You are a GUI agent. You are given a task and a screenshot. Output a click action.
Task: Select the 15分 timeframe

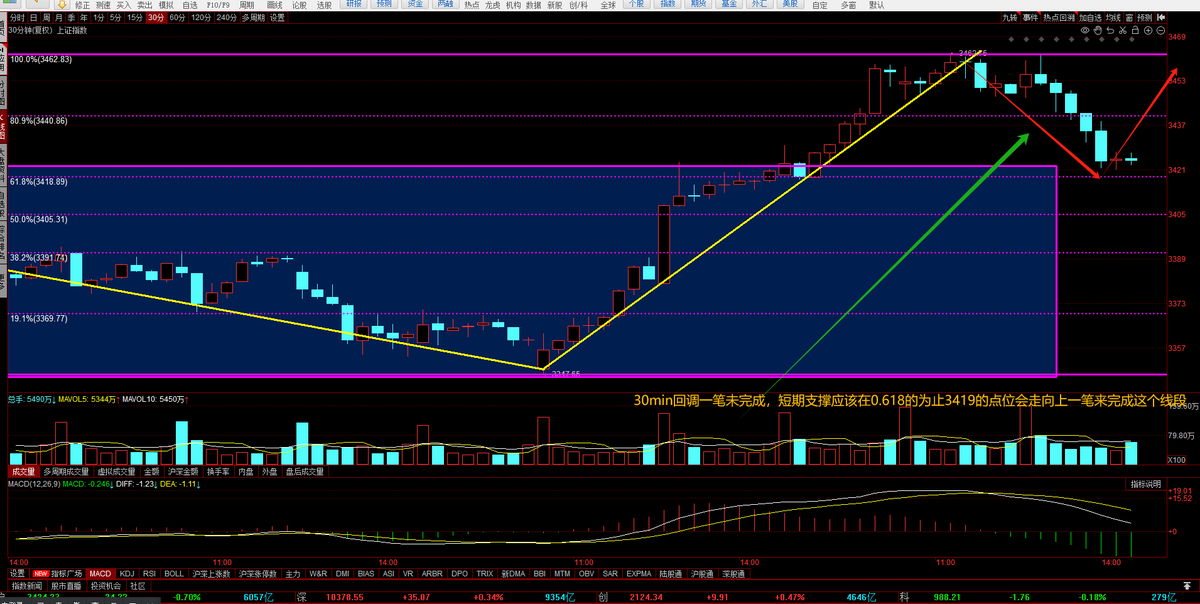[x=134, y=18]
